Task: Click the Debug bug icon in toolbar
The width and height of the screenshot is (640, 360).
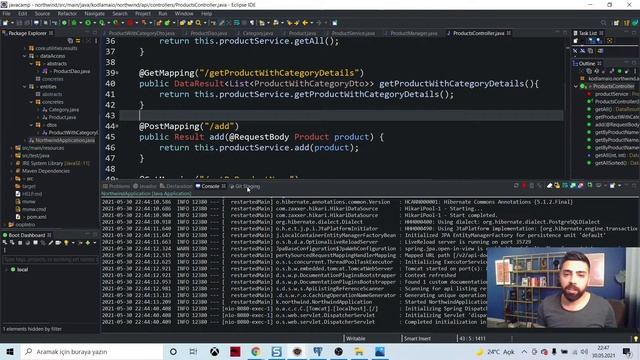Action: pos(74,23)
